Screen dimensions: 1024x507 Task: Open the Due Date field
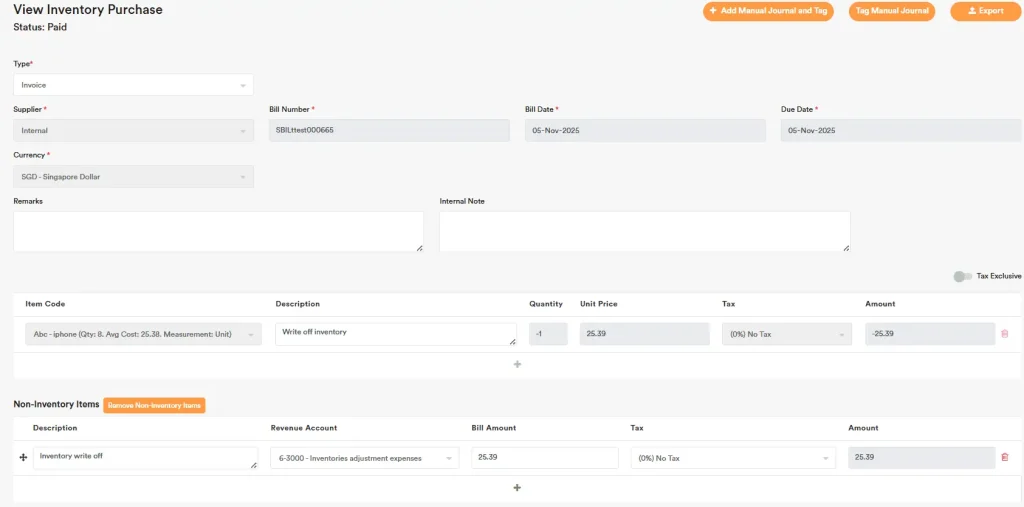[901, 130]
